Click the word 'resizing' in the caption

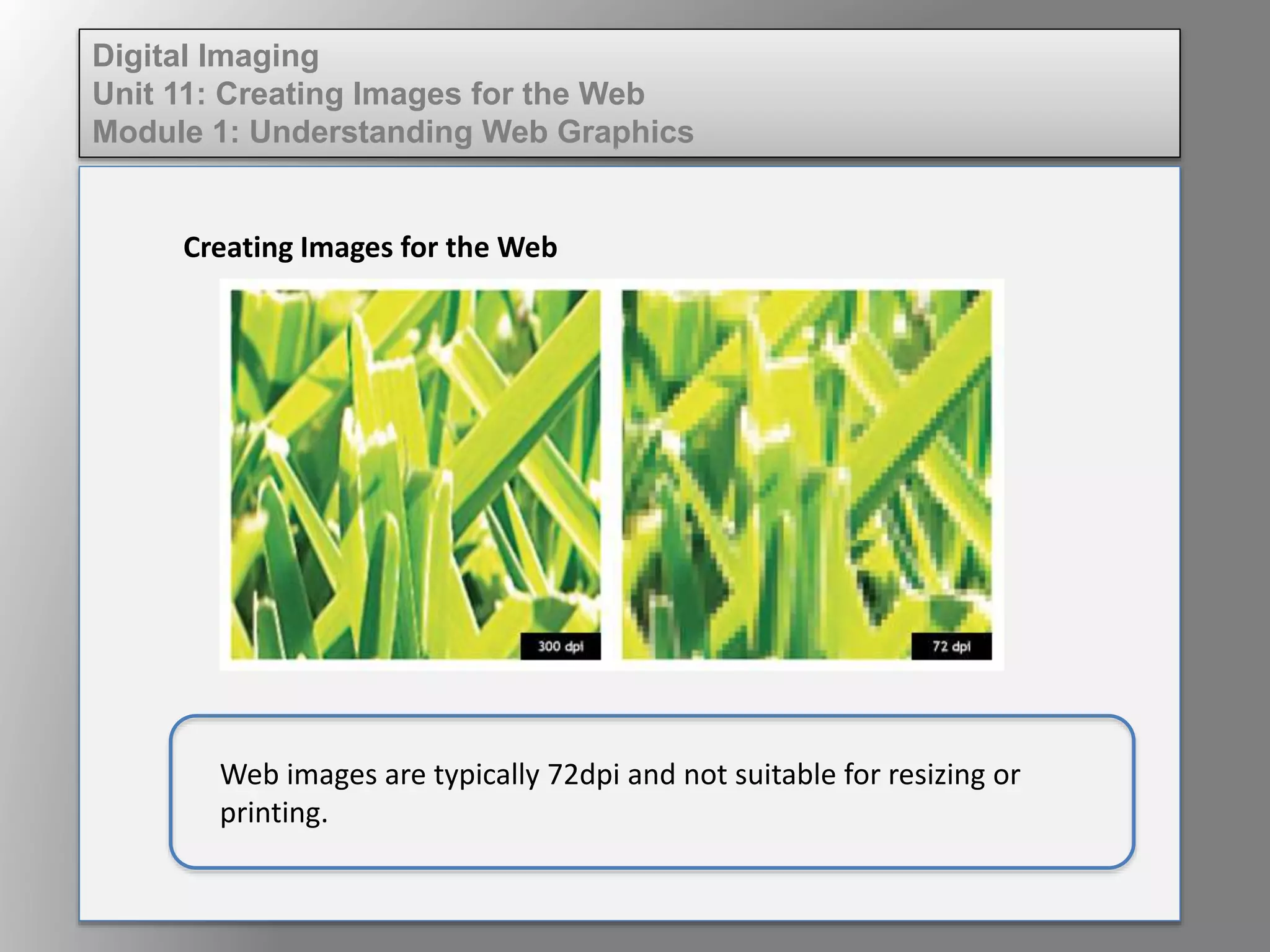coord(936,775)
